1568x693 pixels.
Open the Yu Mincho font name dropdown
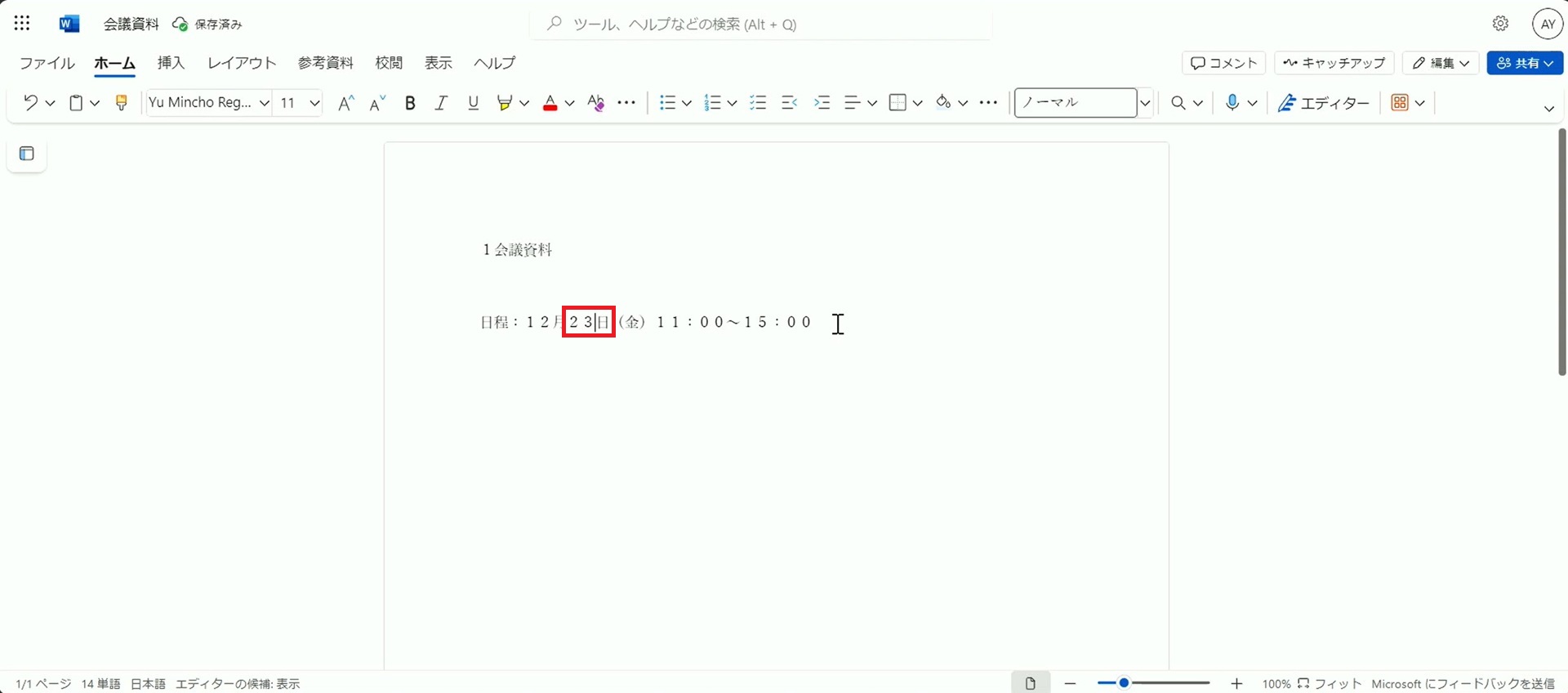264,103
